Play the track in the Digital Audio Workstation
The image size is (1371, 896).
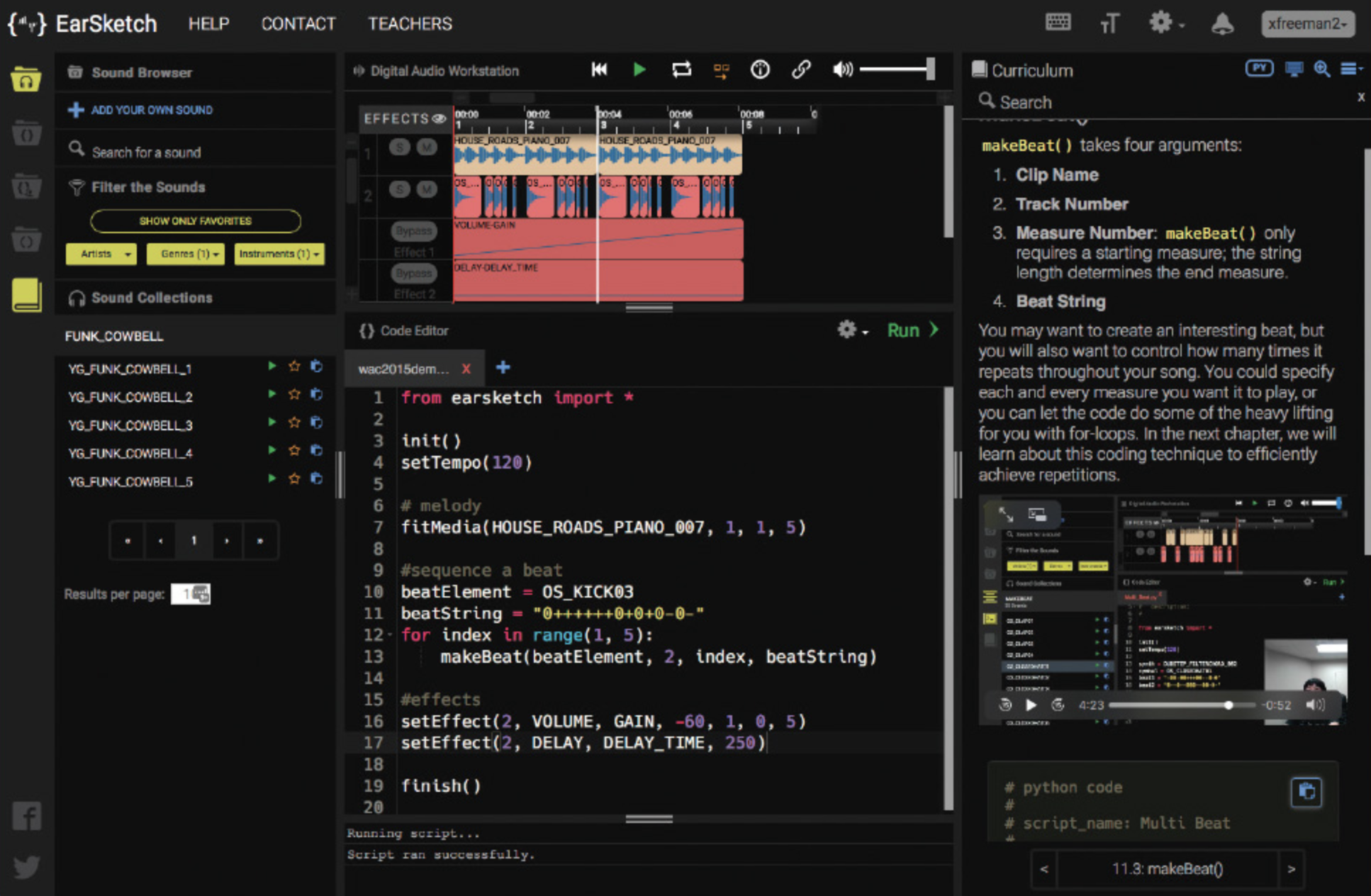click(x=639, y=69)
